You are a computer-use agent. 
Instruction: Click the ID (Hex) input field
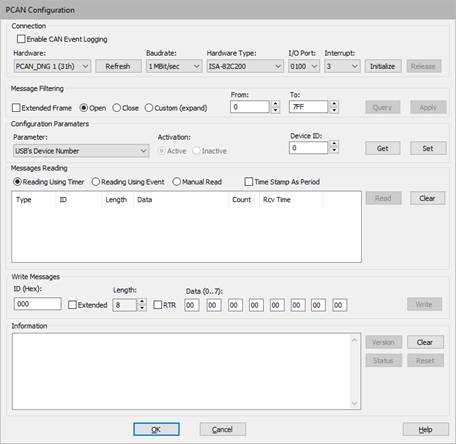pyautogui.click(x=38, y=304)
